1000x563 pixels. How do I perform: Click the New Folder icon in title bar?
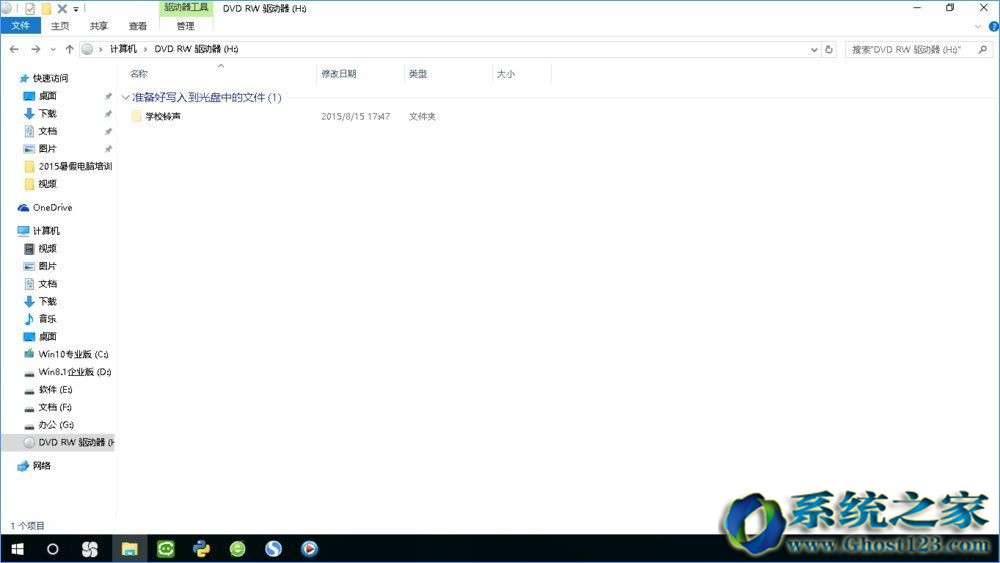(x=46, y=8)
